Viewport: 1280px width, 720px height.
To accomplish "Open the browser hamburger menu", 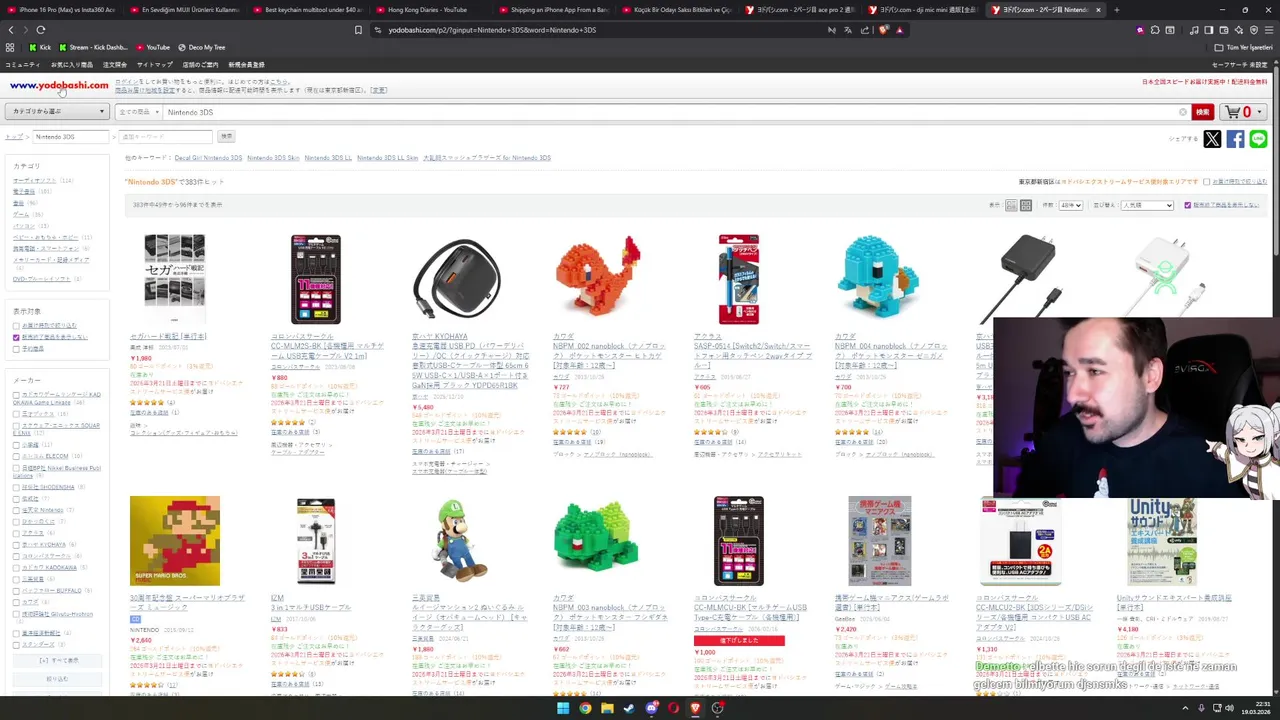I will [1269, 30].
